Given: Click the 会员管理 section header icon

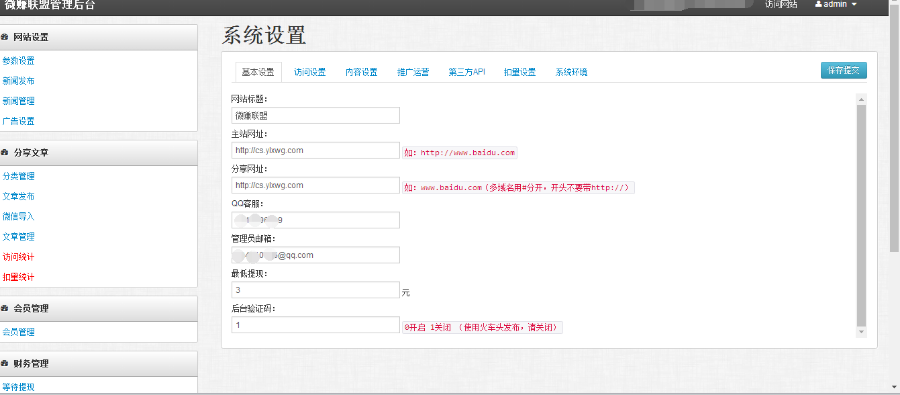Looking at the screenshot, I should [x=5, y=308].
